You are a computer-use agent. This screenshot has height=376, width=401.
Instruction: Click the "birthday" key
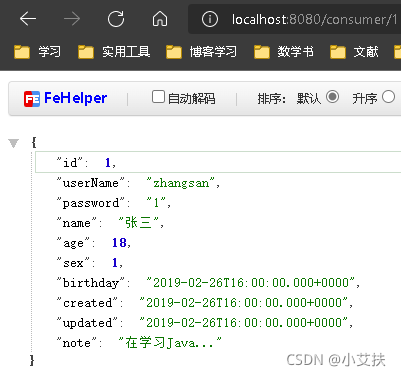[x=91, y=283]
